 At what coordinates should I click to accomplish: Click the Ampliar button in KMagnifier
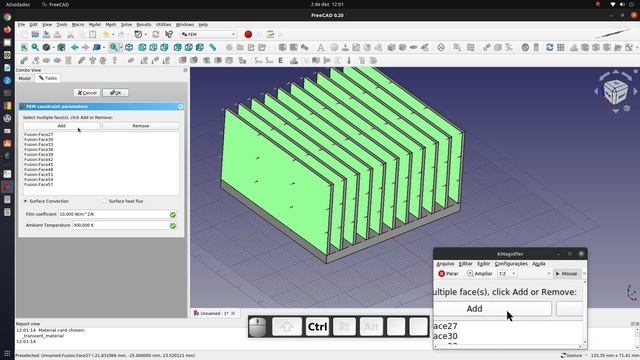pos(480,273)
